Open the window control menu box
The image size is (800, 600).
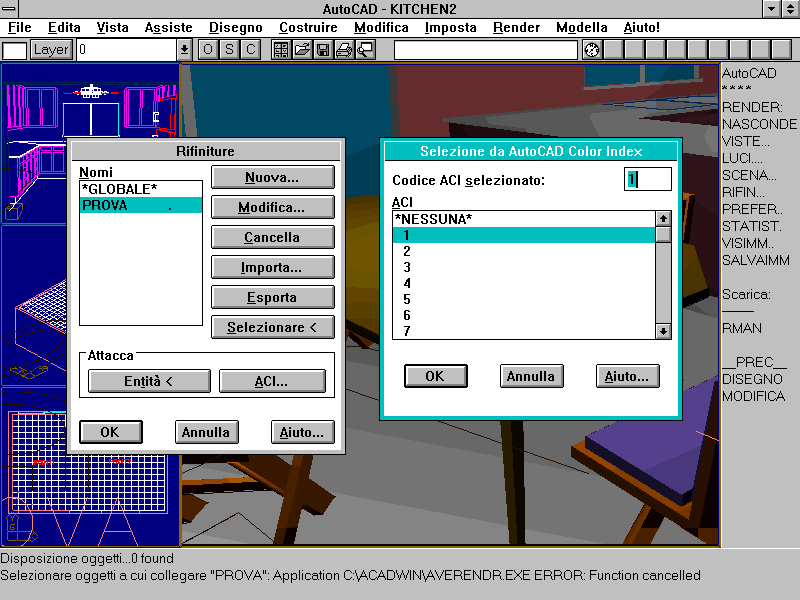tap(9, 9)
